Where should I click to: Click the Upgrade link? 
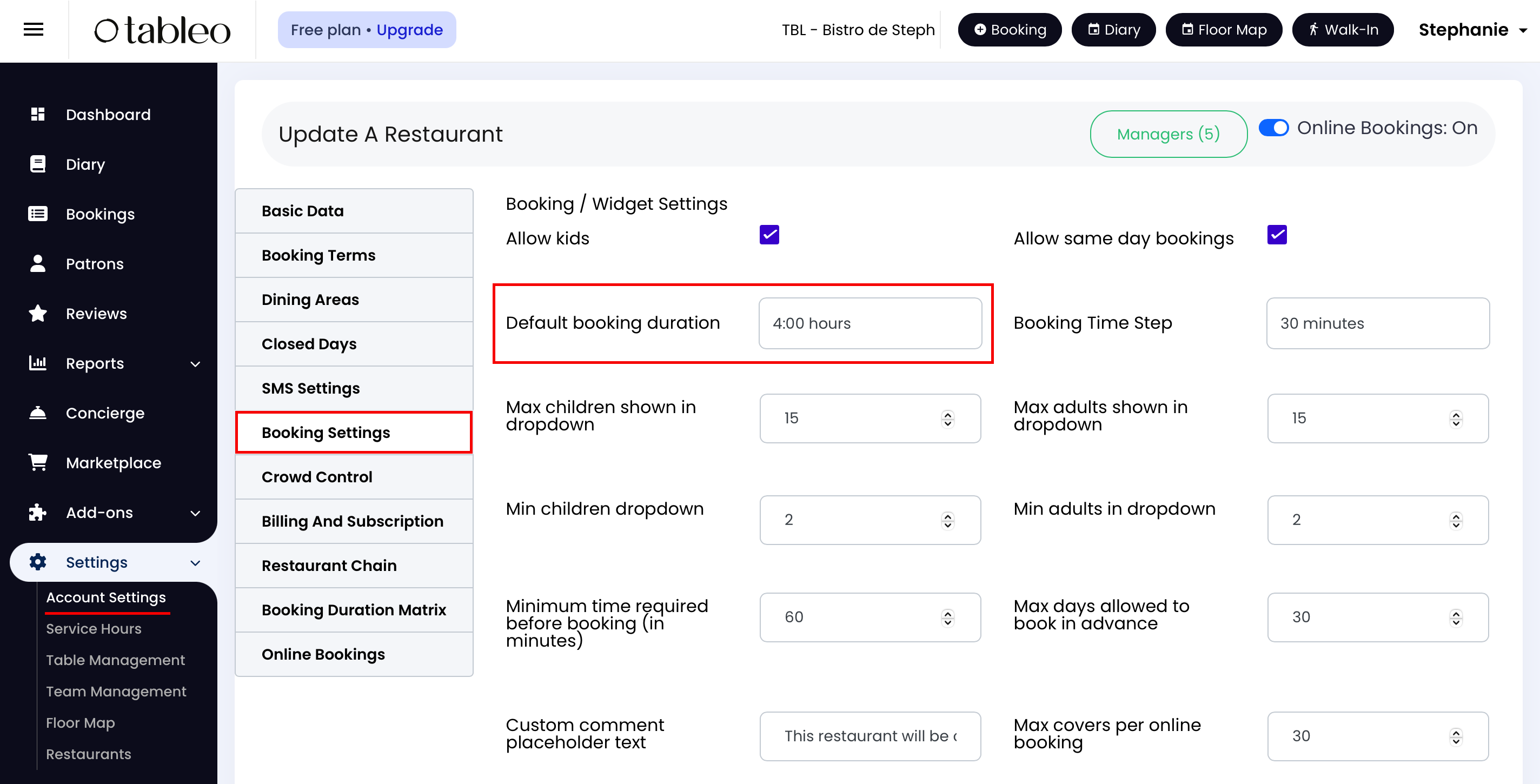coord(409,30)
